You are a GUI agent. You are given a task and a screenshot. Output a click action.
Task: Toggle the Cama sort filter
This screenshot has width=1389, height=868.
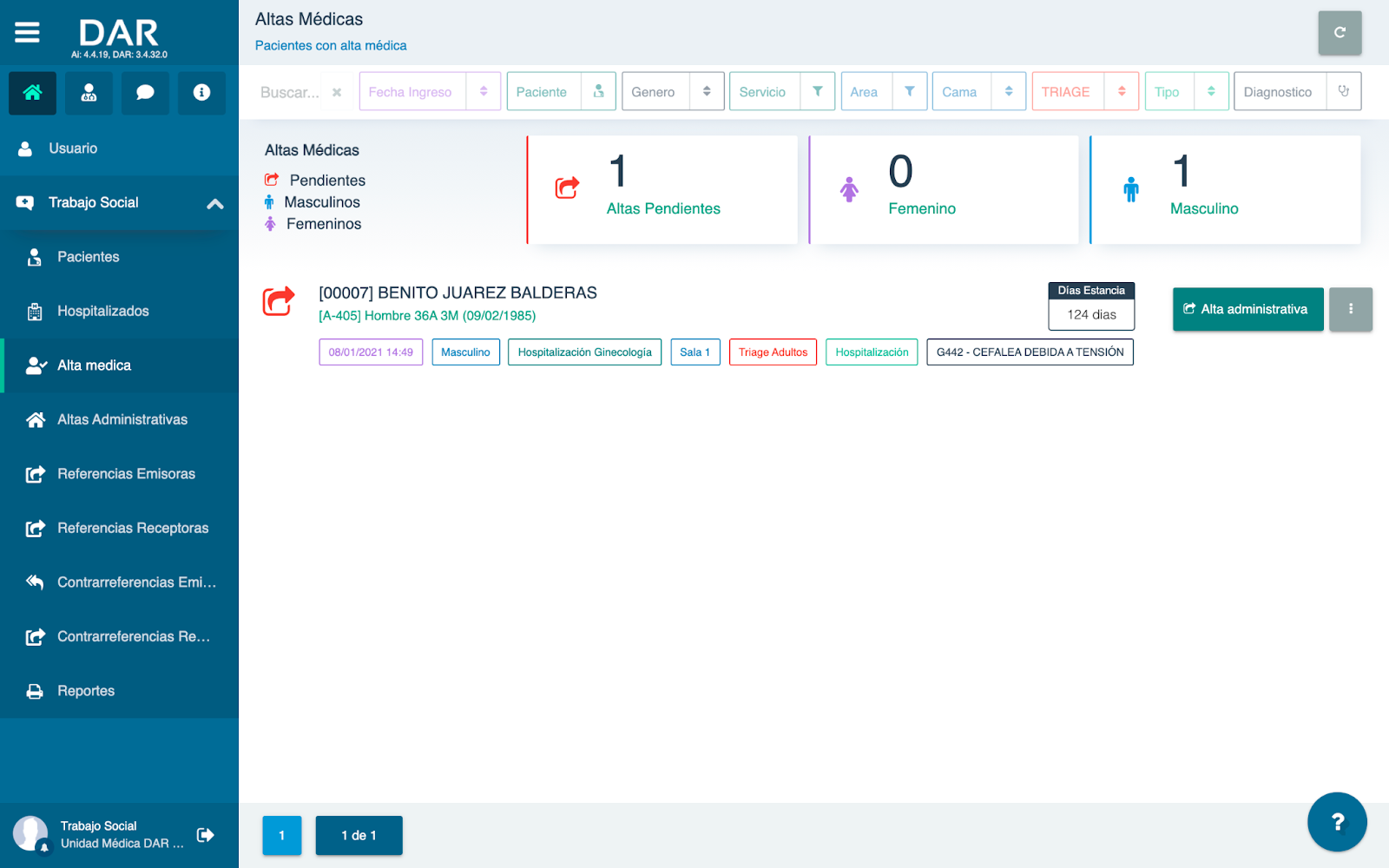(x=1009, y=92)
